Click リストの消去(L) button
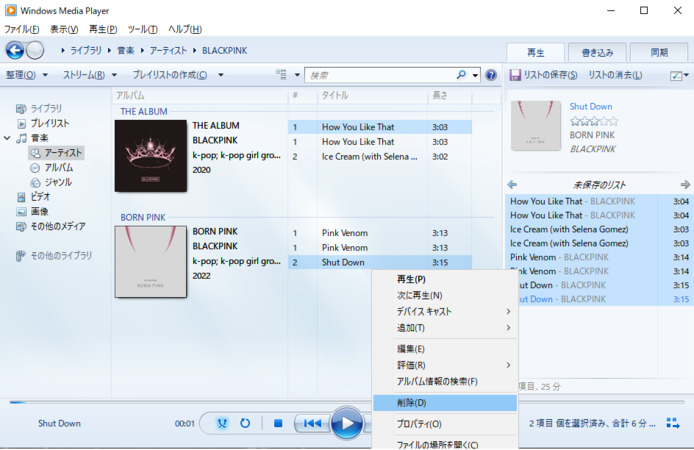 tap(615, 75)
